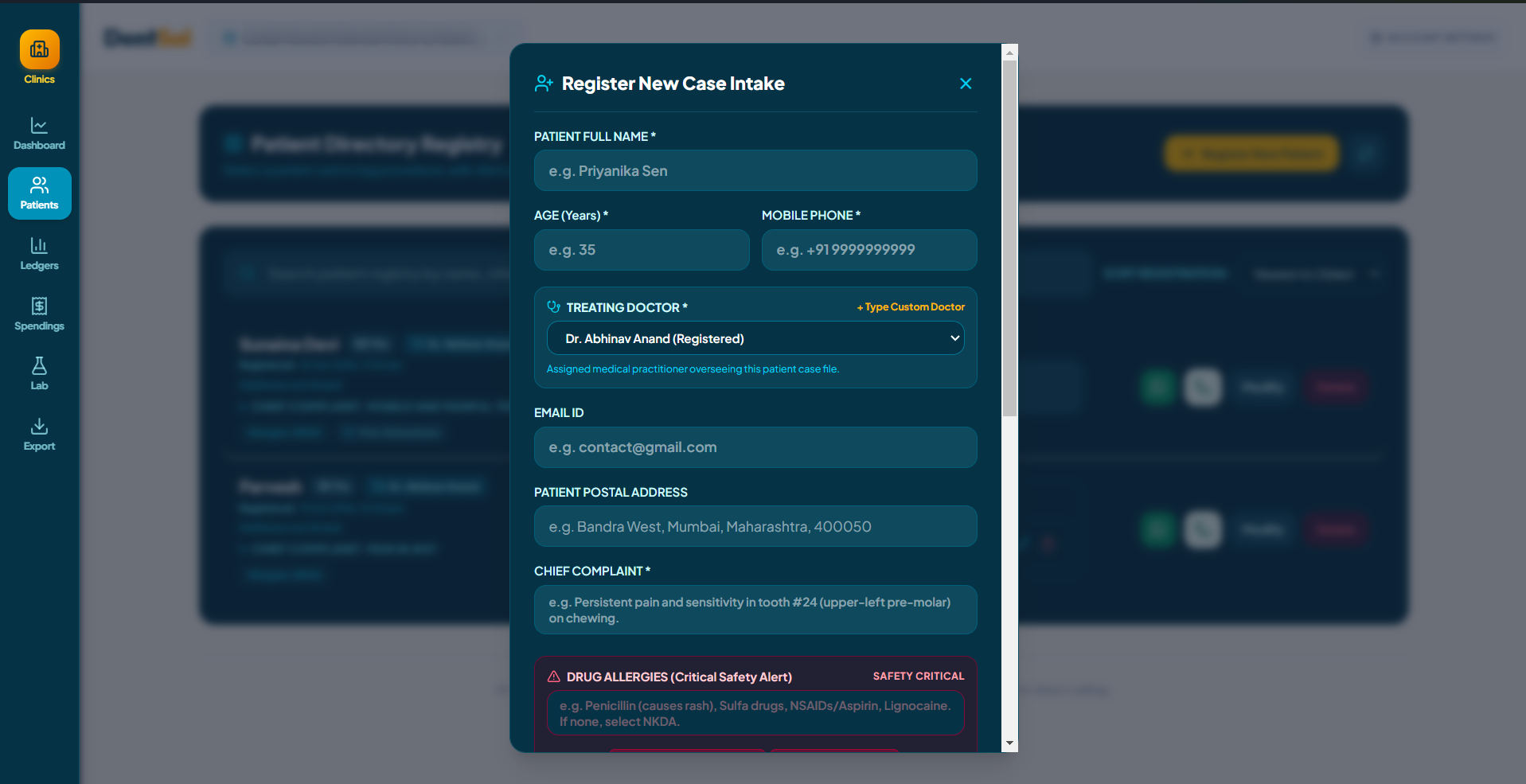Focus the Mobile Phone field
Image resolution: width=1526 pixels, height=784 pixels.
point(869,250)
